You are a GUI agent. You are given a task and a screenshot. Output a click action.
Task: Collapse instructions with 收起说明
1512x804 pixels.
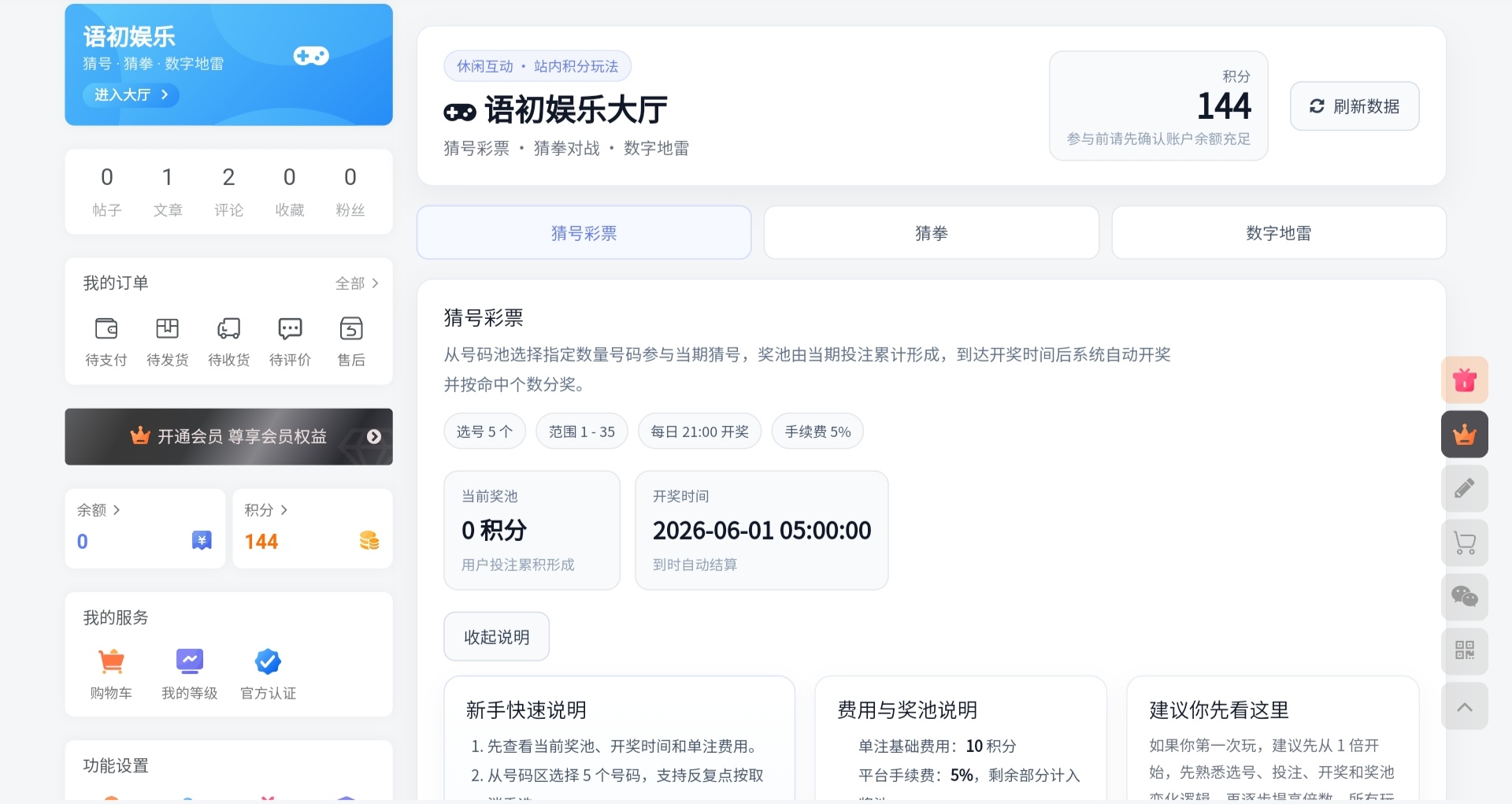pyautogui.click(x=497, y=636)
